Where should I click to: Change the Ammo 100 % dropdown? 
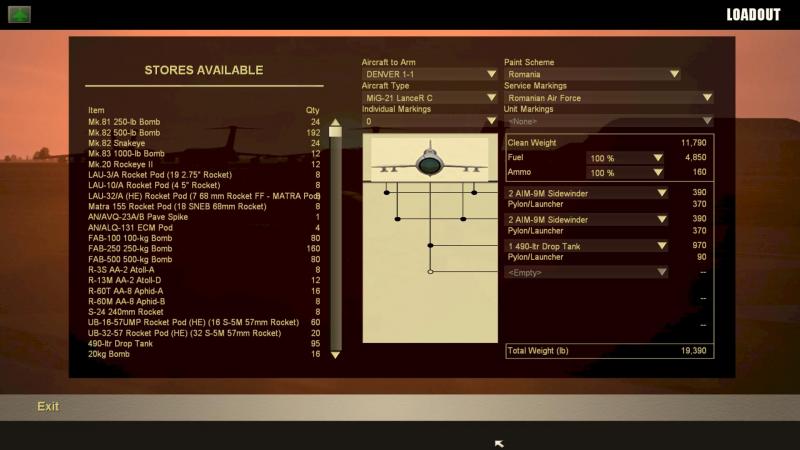click(x=625, y=172)
